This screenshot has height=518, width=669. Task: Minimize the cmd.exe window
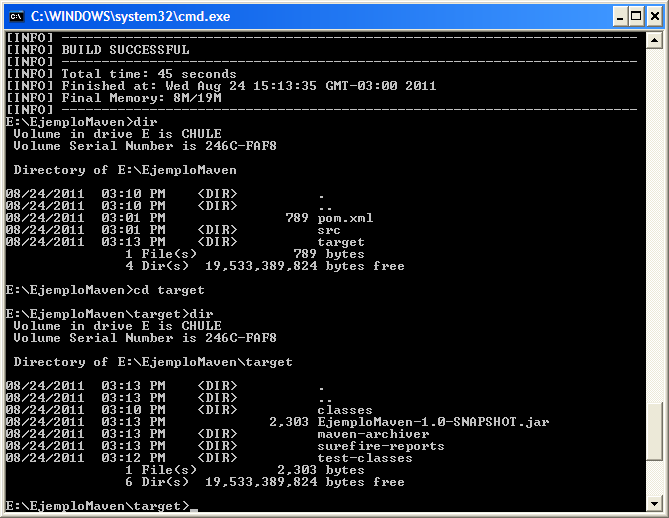[x=620, y=17]
